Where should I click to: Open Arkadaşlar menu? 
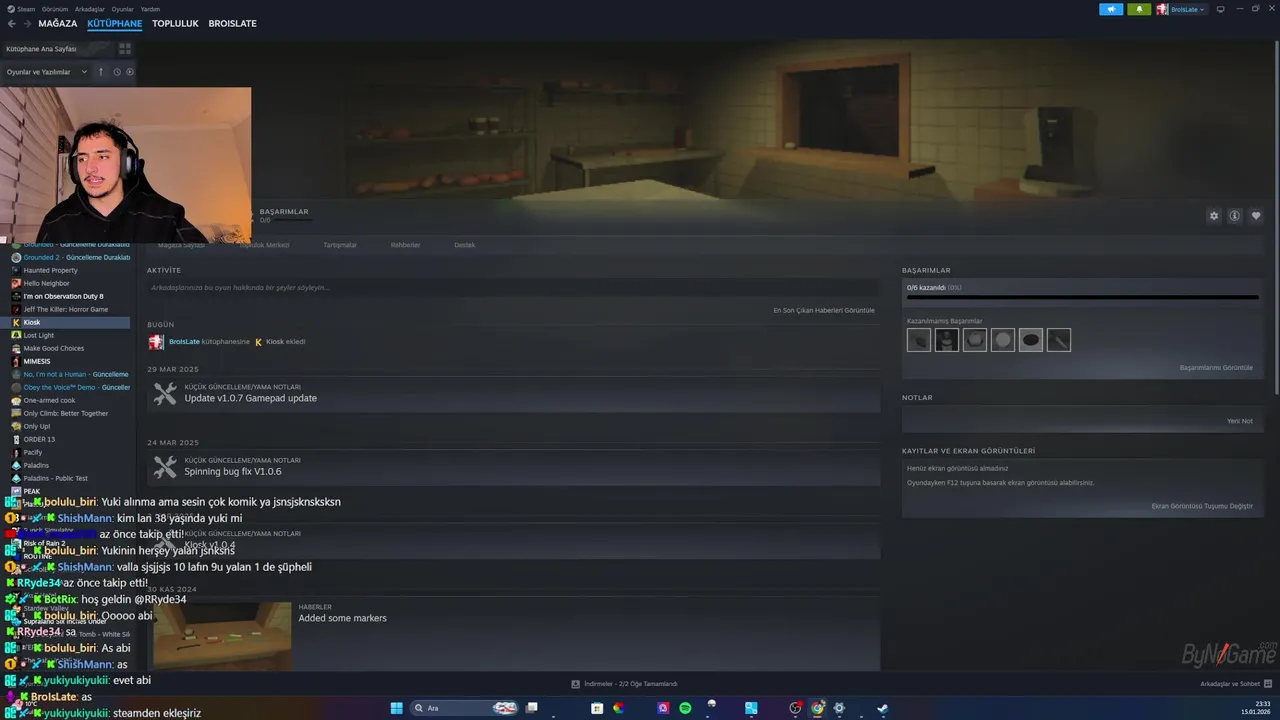89,9
